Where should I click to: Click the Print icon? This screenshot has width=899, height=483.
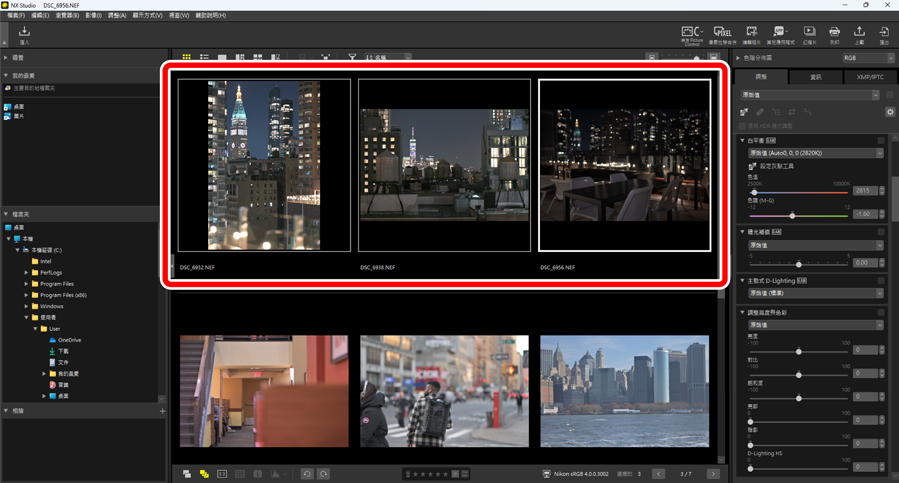834,35
